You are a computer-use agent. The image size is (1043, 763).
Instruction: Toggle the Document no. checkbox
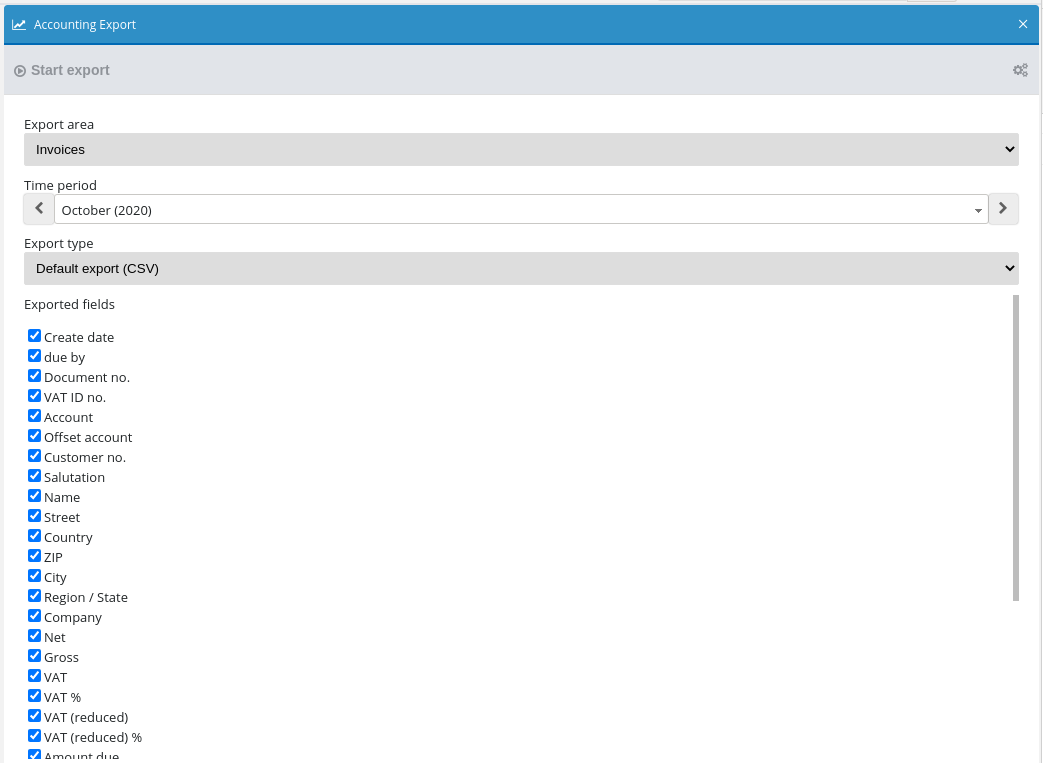coord(35,376)
